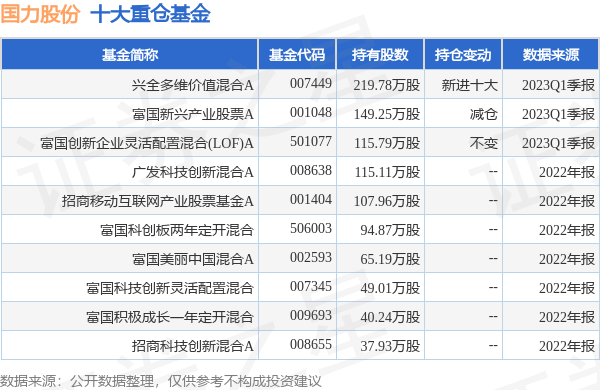Select fund name 兴全多维价值混合A
The image size is (600, 390).
(x=192, y=85)
